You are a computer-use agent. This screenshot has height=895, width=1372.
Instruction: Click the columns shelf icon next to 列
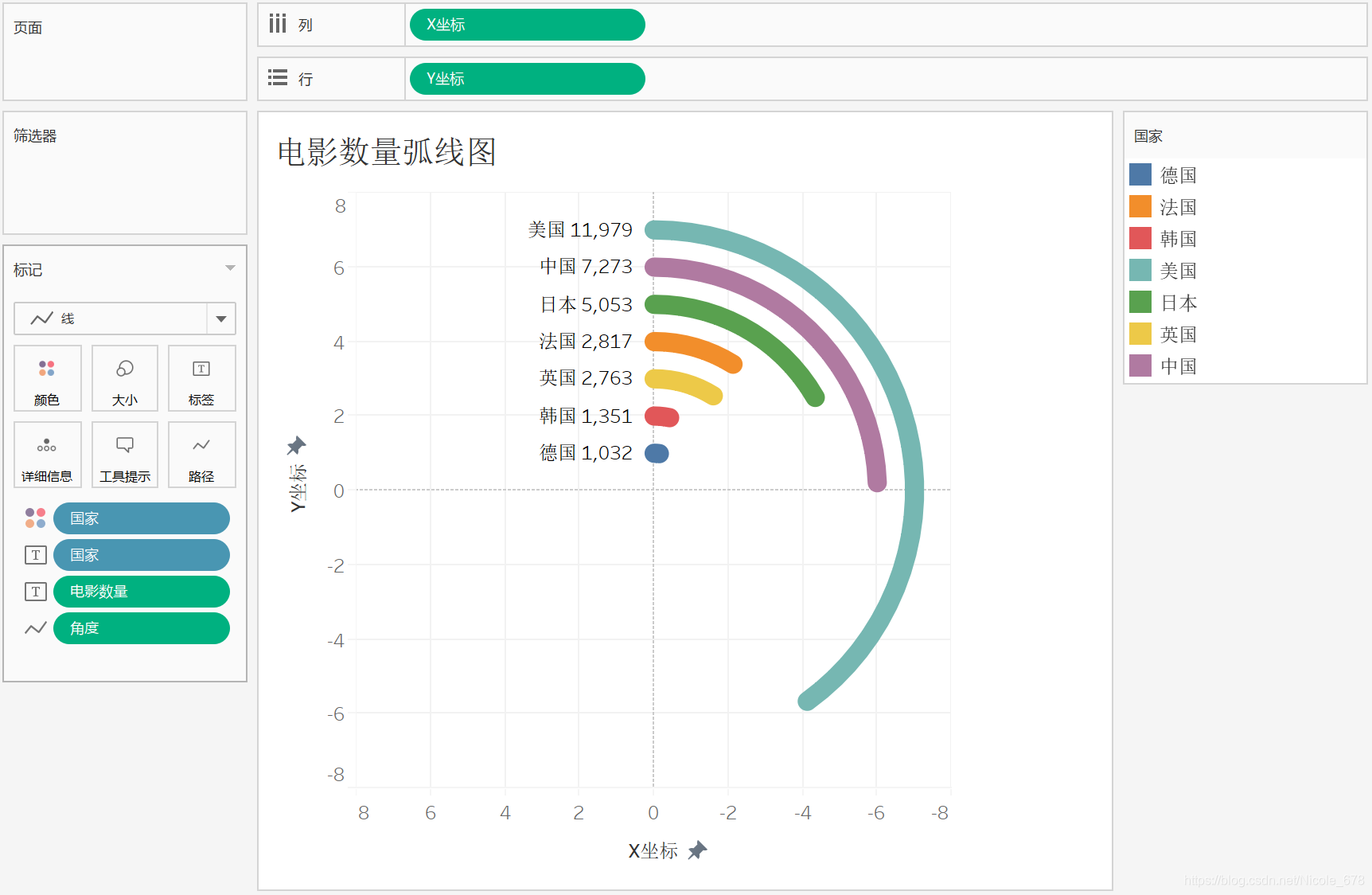tap(277, 24)
